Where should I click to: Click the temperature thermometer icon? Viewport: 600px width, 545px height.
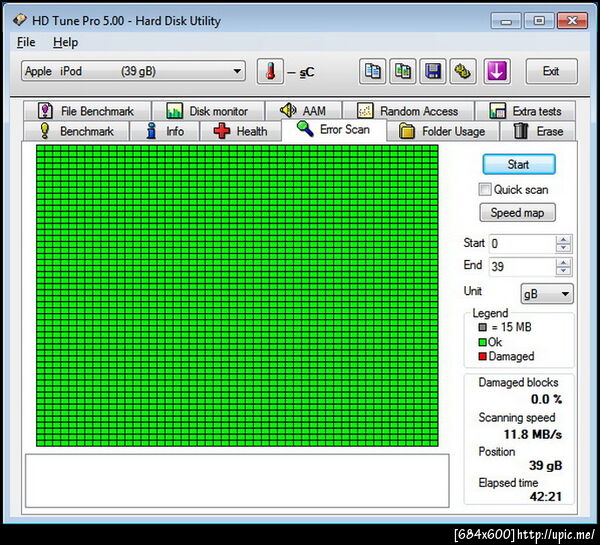(270, 71)
